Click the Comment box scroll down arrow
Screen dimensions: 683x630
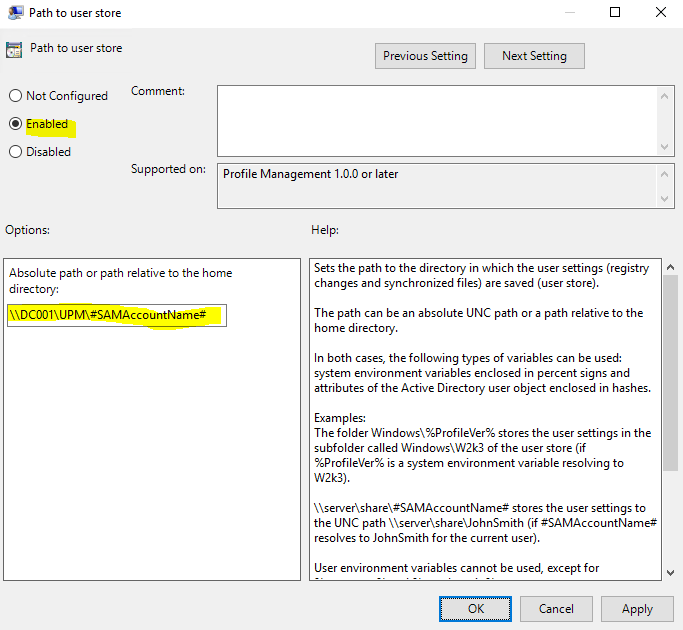coord(667,147)
